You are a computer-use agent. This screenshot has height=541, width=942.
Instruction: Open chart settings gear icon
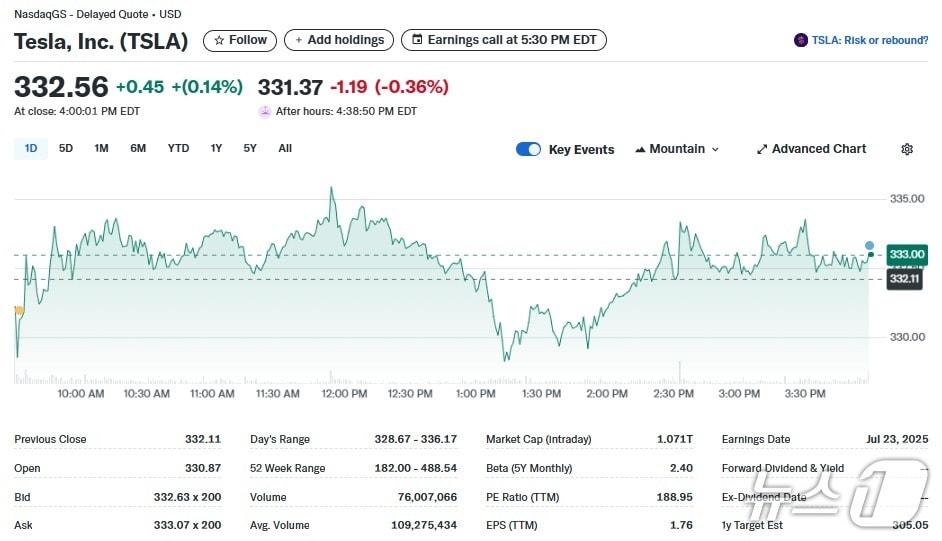[907, 149]
